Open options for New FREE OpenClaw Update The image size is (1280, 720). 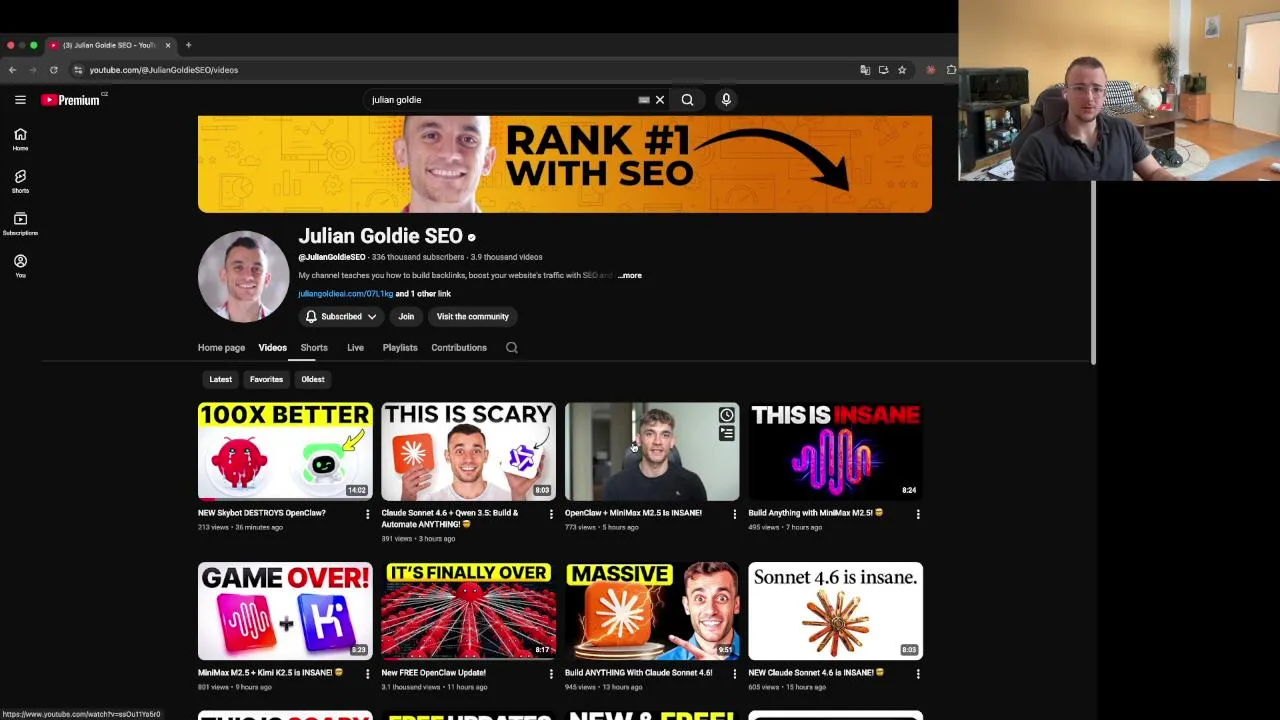(x=551, y=674)
